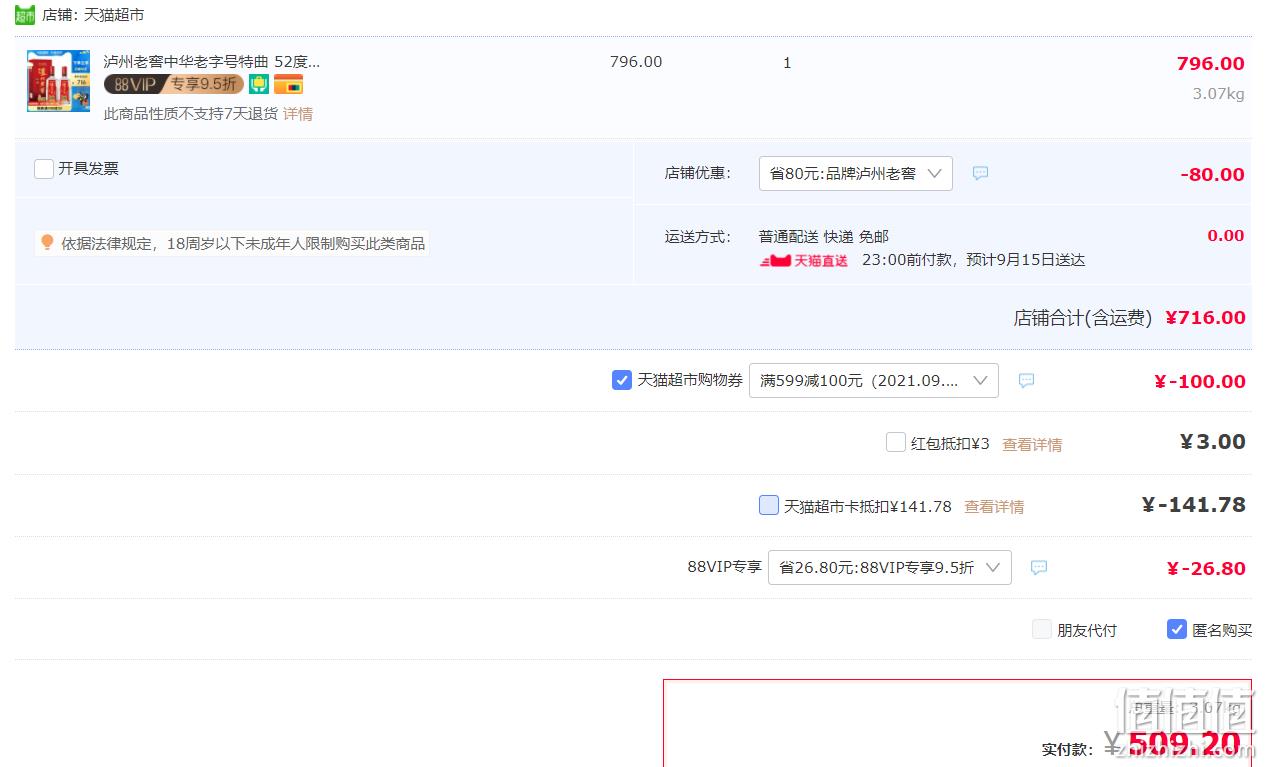This screenshot has width=1265, height=767.
Task: Toggle the 朋友代付 checkbox
Action: (x=1042, y=629)
